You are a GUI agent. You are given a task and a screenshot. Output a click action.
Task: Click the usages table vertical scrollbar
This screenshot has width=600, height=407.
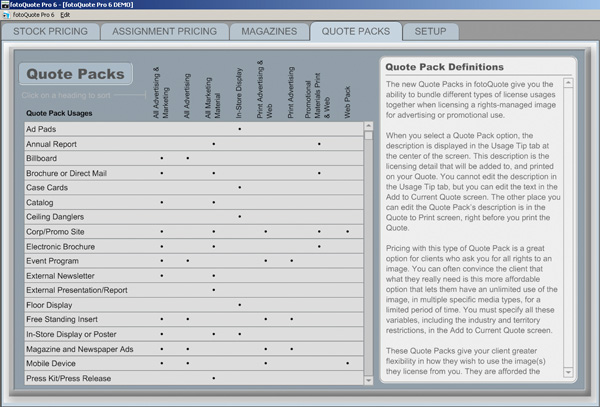pos(368,250)
